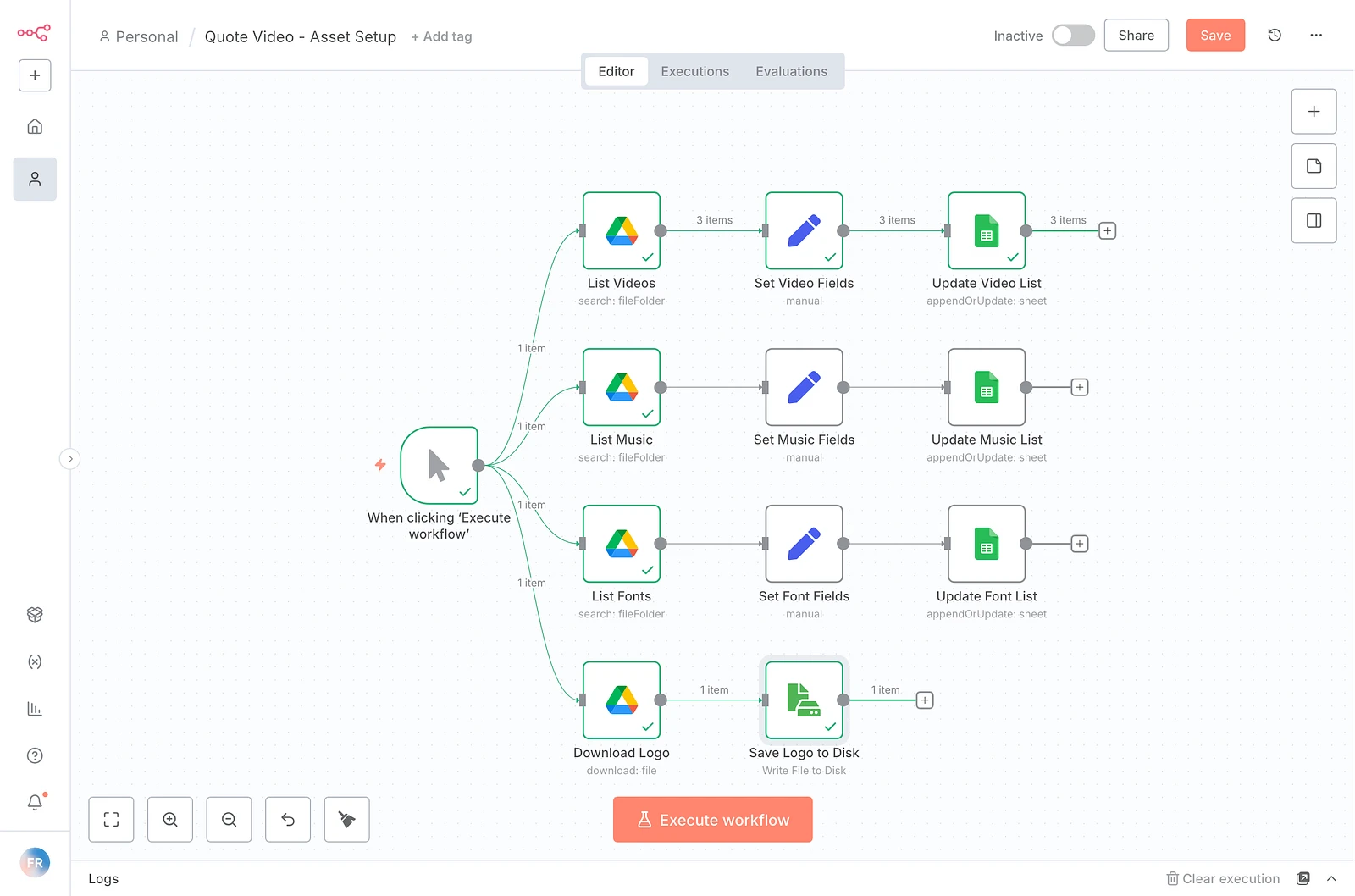Select the Update Font List sheets node
1355x896 pixels.
[987, 544]
